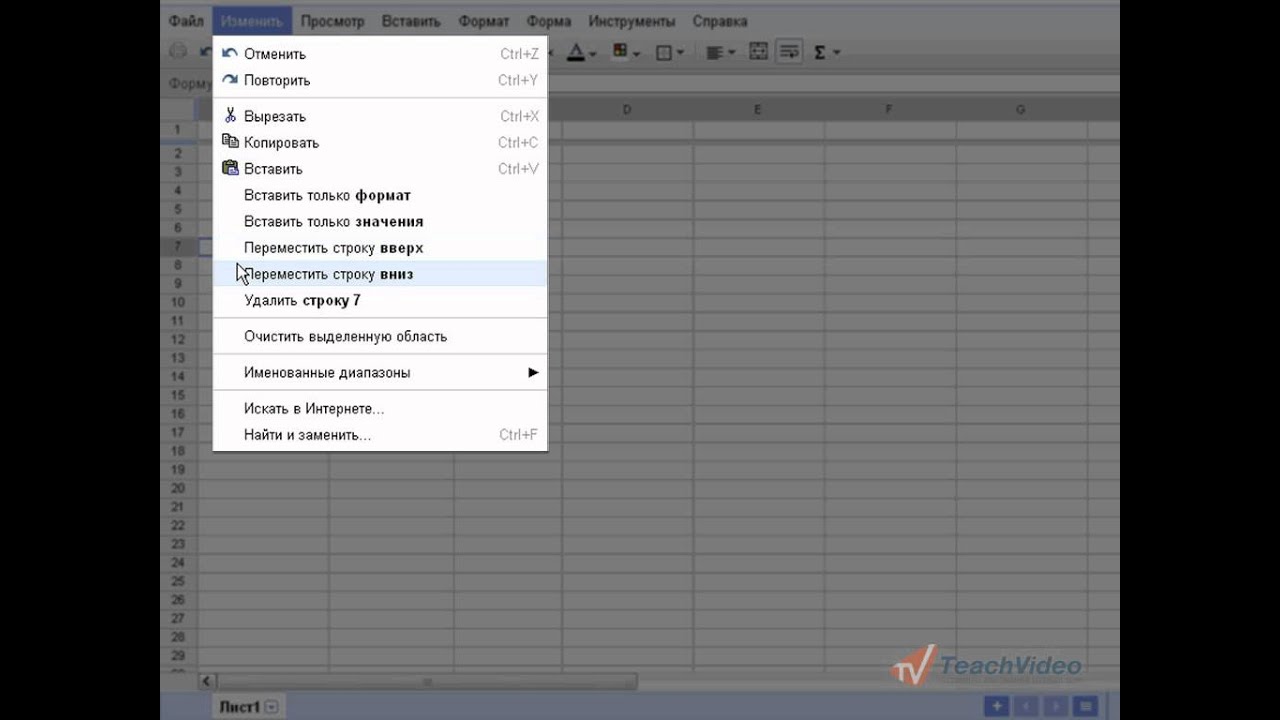
Task: Open the Инструменты menu
Action: [x=631, y=21]
